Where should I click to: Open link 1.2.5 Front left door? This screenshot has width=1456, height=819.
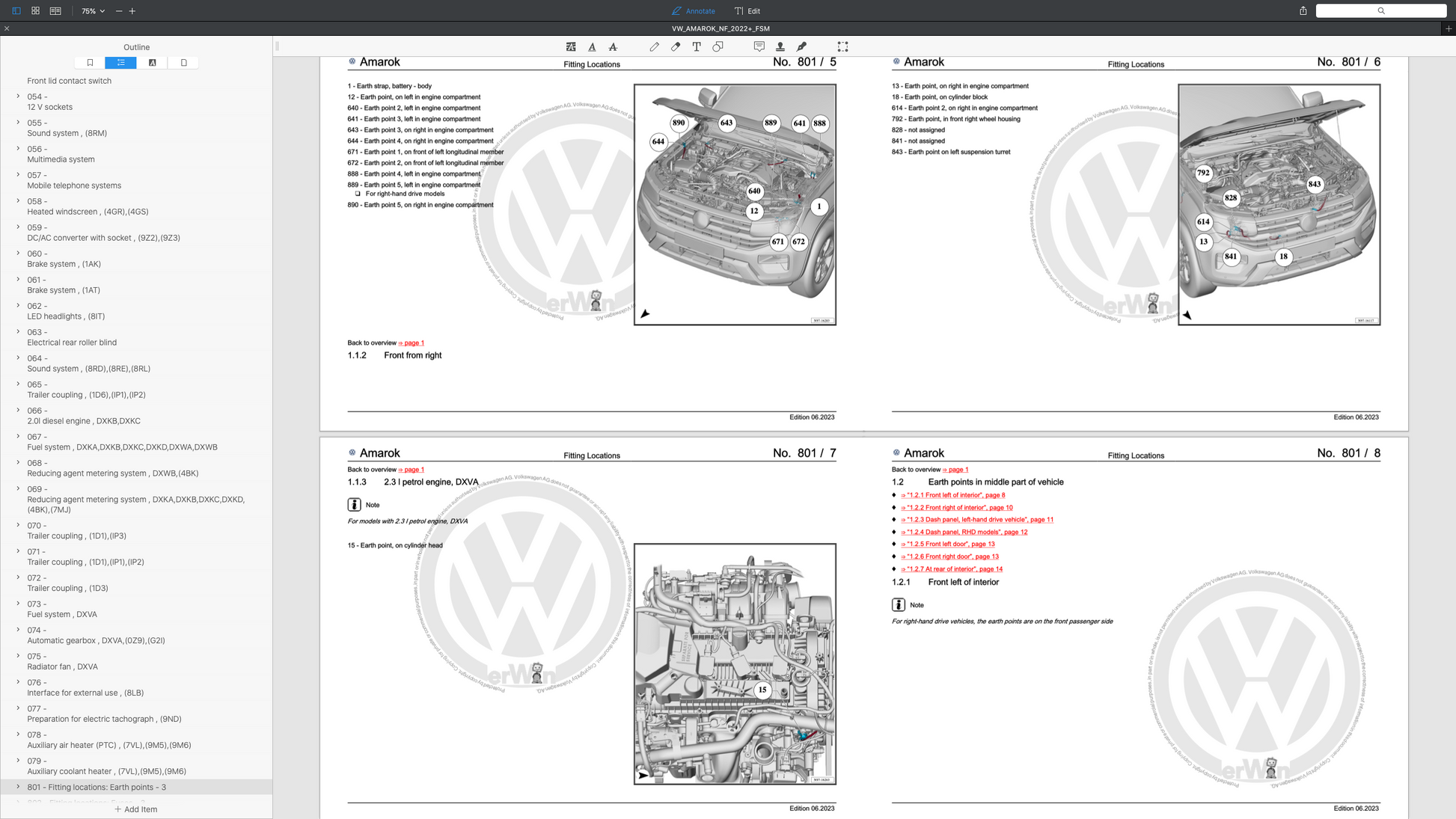tap(947, 545)
